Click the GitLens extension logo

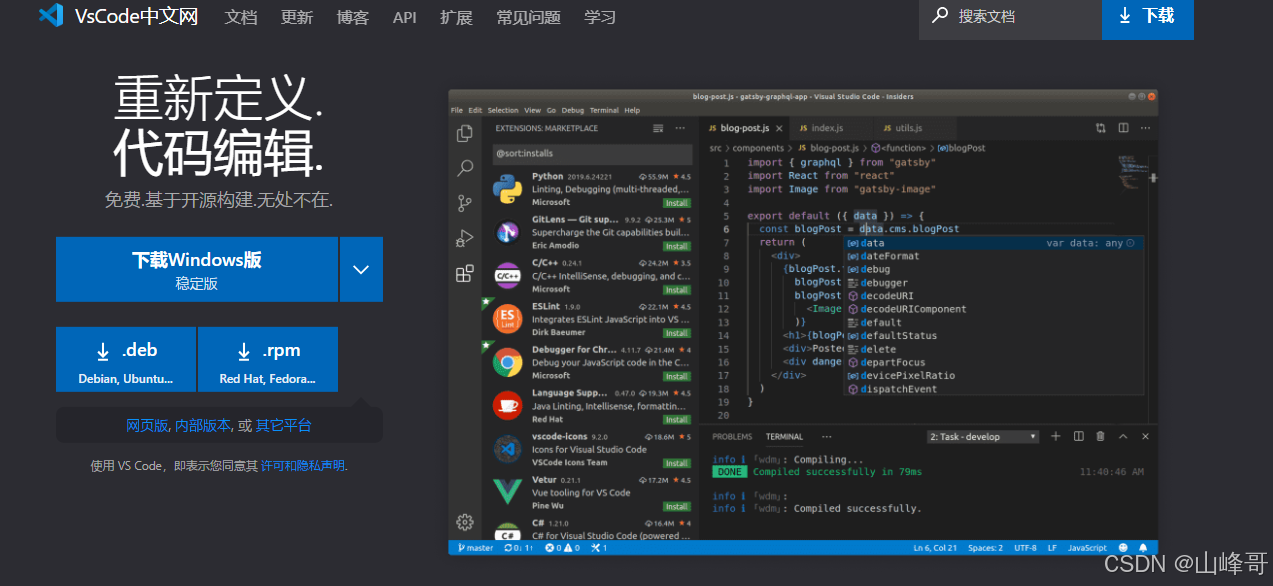coord(508,232)
